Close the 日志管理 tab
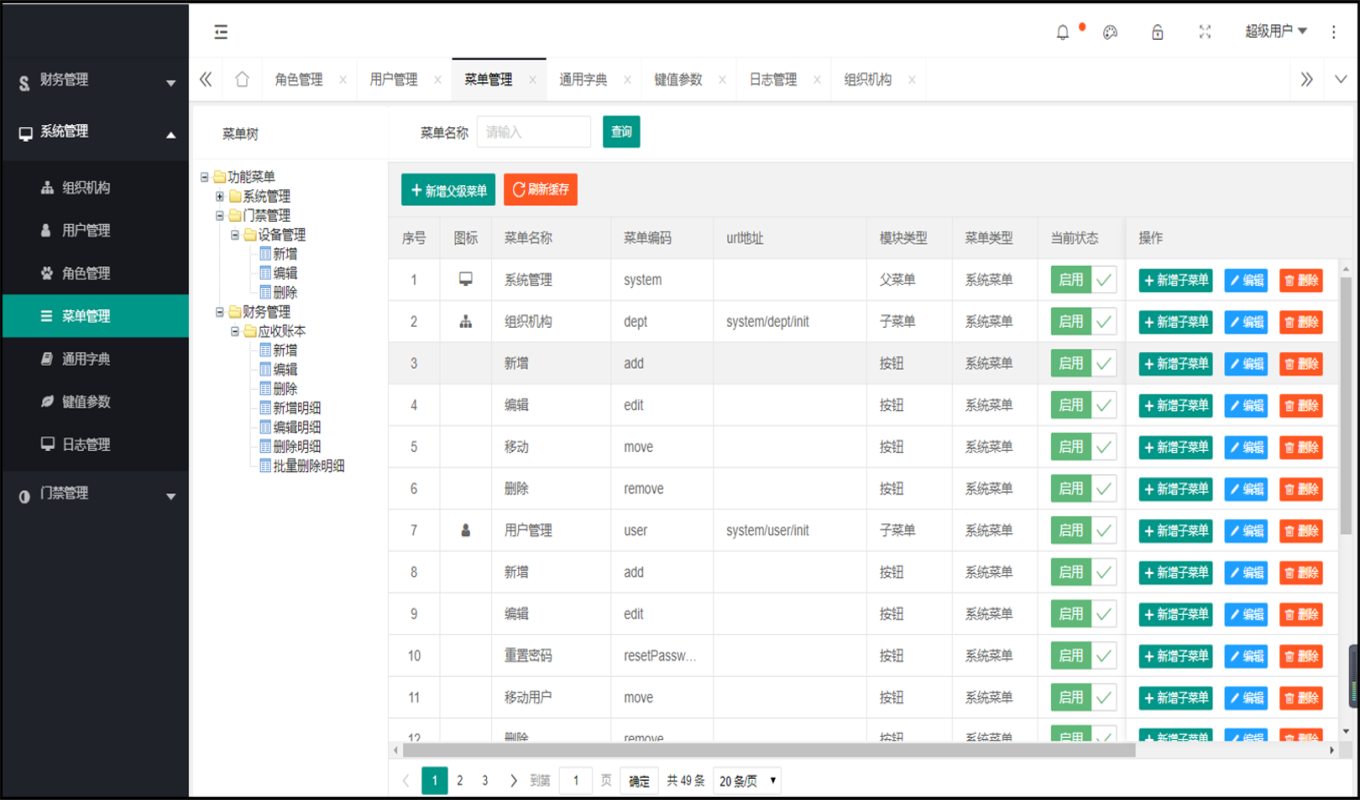Image resolution: width=1360 pixels, height=800 pixels. coord(817,80)
